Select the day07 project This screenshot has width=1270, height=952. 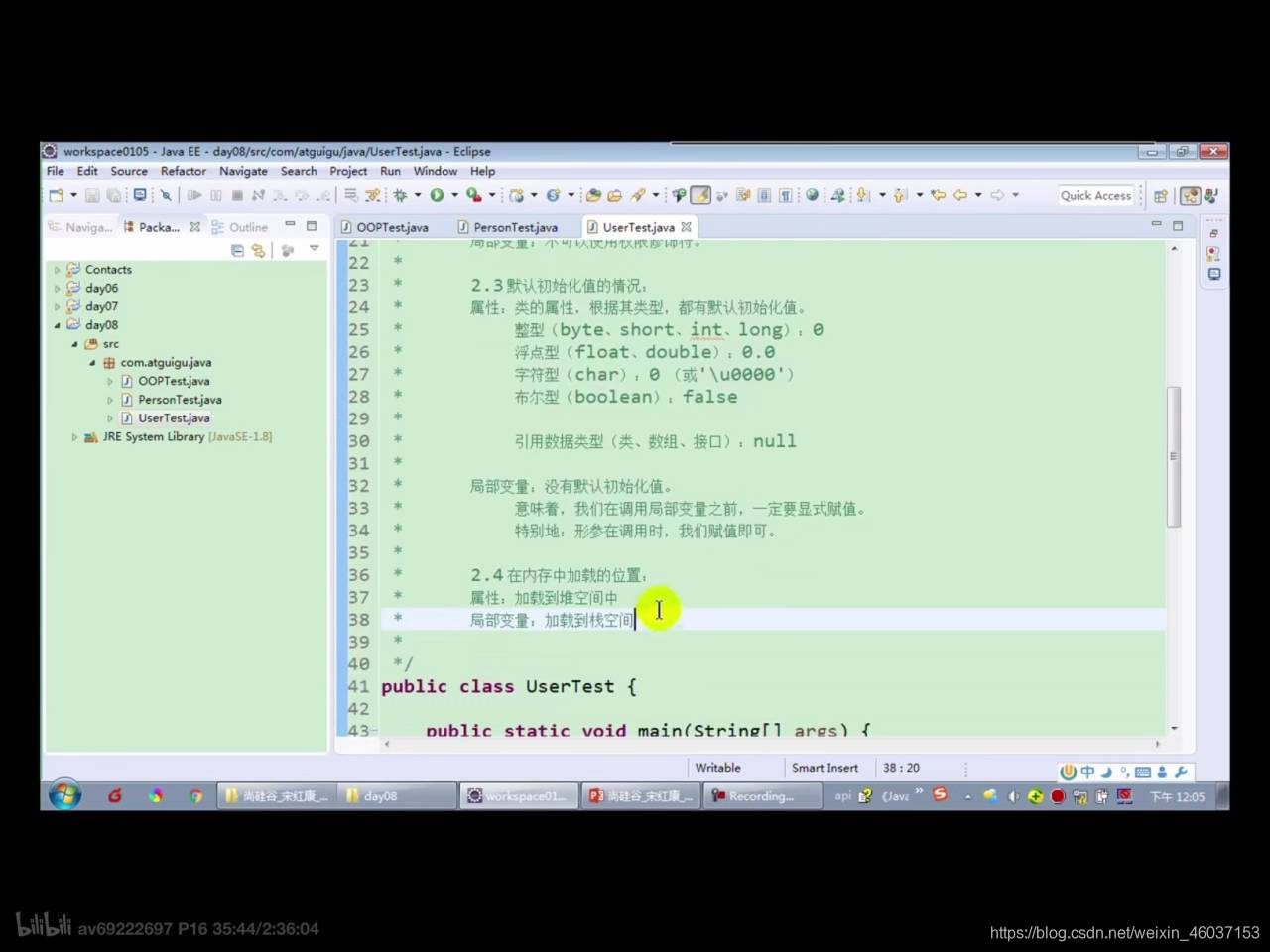[x=101, y=306]
